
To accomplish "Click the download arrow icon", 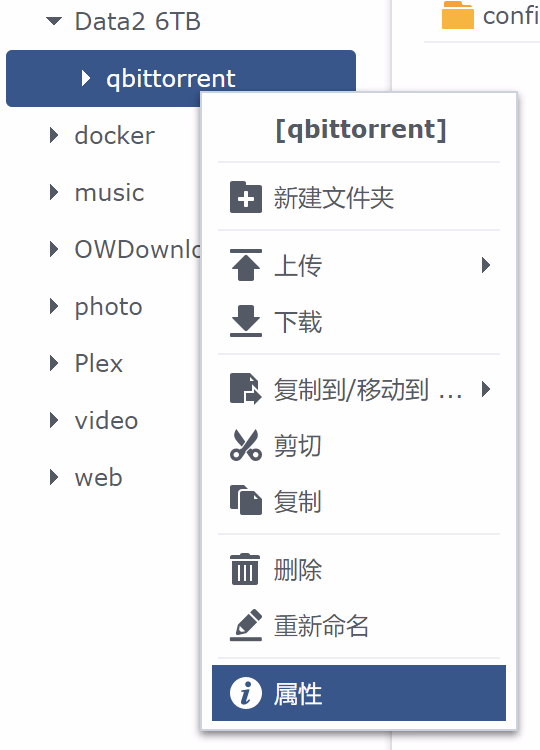I will coord(245,321).
